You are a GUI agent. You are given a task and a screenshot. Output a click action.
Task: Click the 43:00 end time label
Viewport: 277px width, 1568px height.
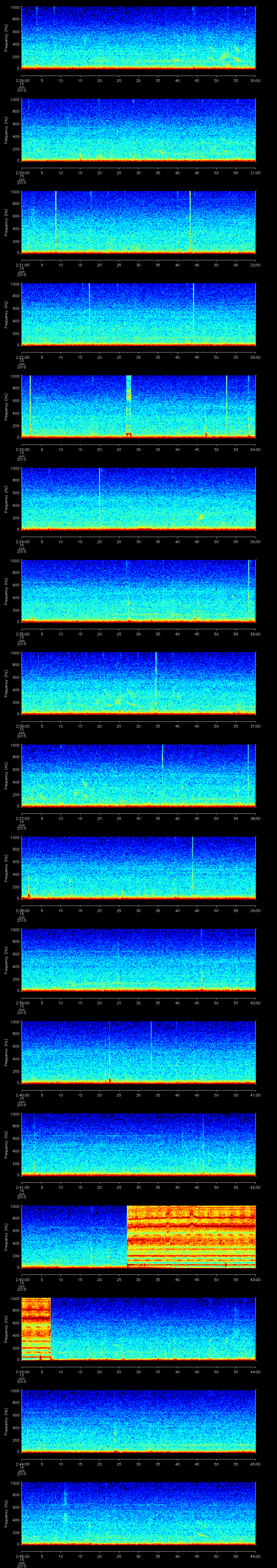click(x=255, y=1279)
